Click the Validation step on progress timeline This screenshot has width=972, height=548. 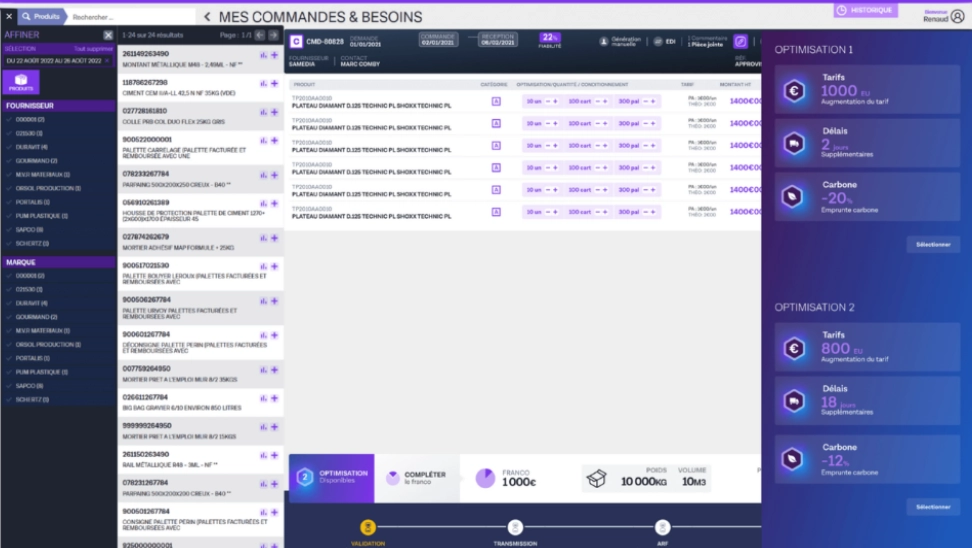pyautogui.click(x=368, y=528)
